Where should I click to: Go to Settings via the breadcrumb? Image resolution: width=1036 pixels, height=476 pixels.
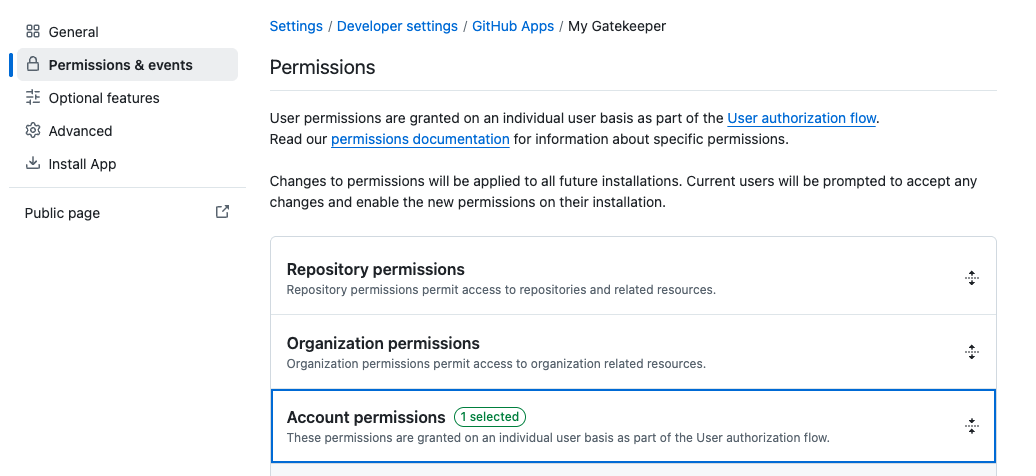click(x=296, y=26)
